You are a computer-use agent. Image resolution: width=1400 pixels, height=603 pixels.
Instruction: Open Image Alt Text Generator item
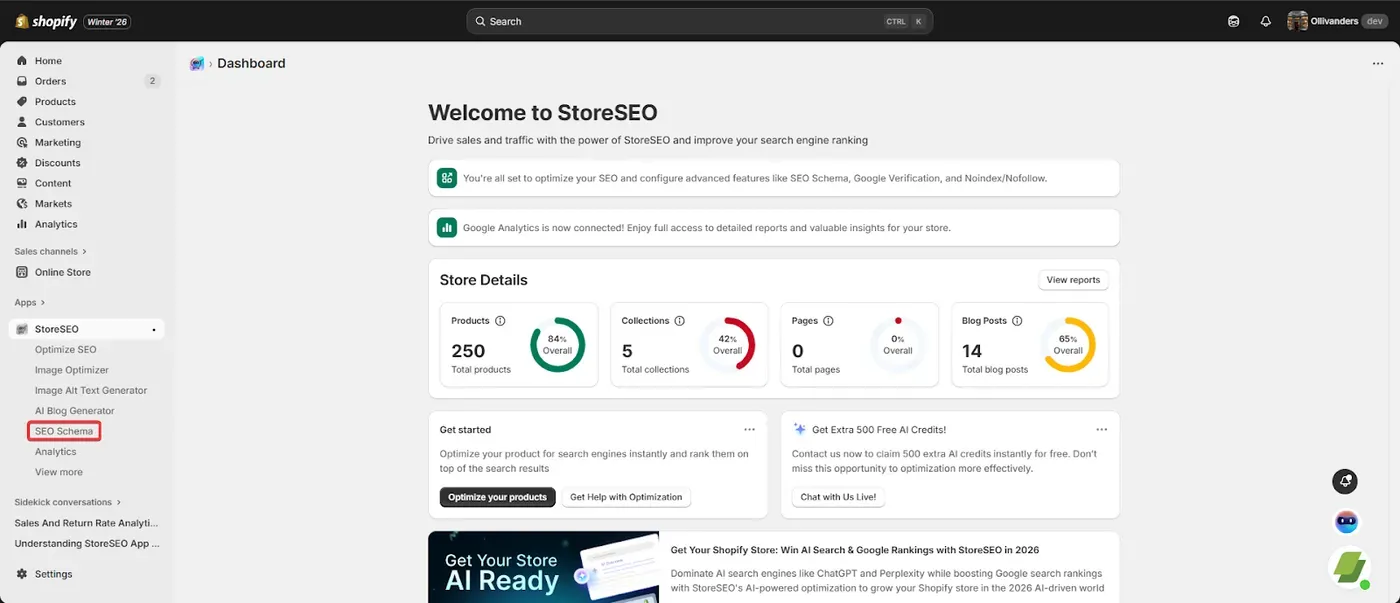(91, 390)
